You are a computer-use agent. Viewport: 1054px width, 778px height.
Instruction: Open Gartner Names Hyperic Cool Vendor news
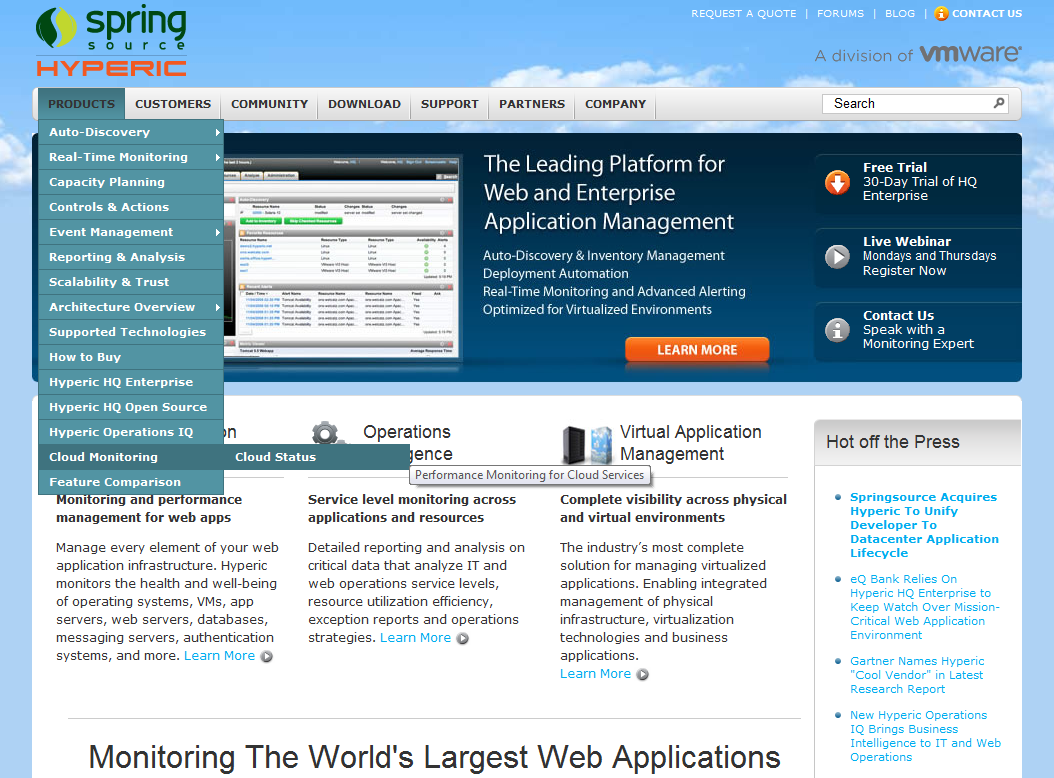click(x=917, y=675)
